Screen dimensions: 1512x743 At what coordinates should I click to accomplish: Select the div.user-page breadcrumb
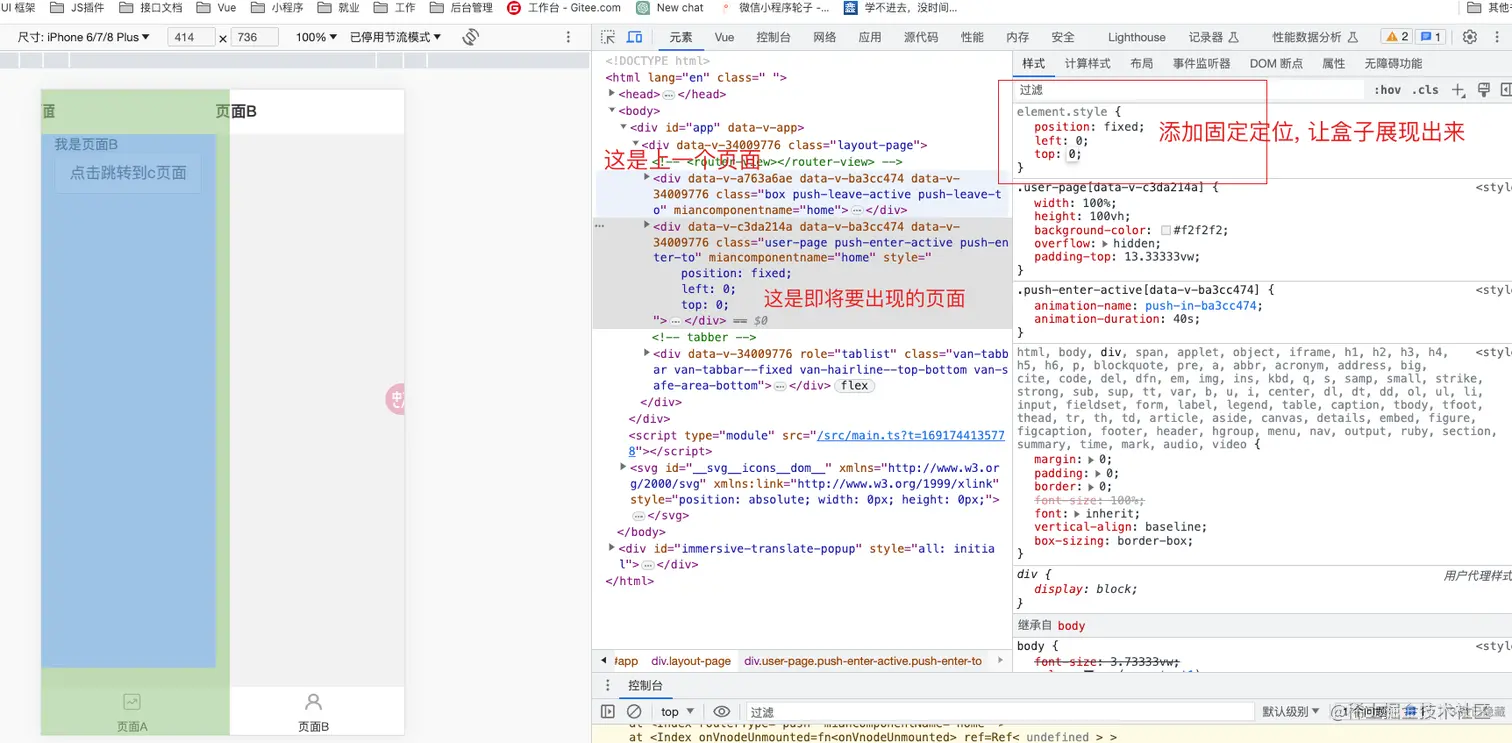pos(863,661)
